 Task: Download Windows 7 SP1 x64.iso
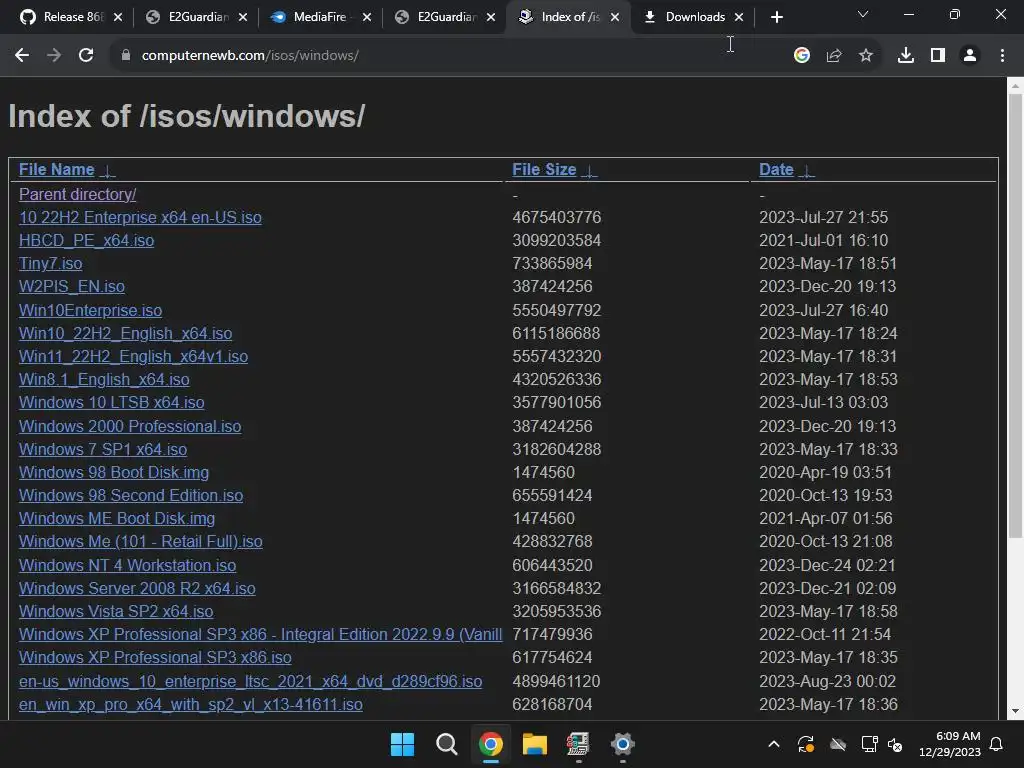click(x=103, y=449)
